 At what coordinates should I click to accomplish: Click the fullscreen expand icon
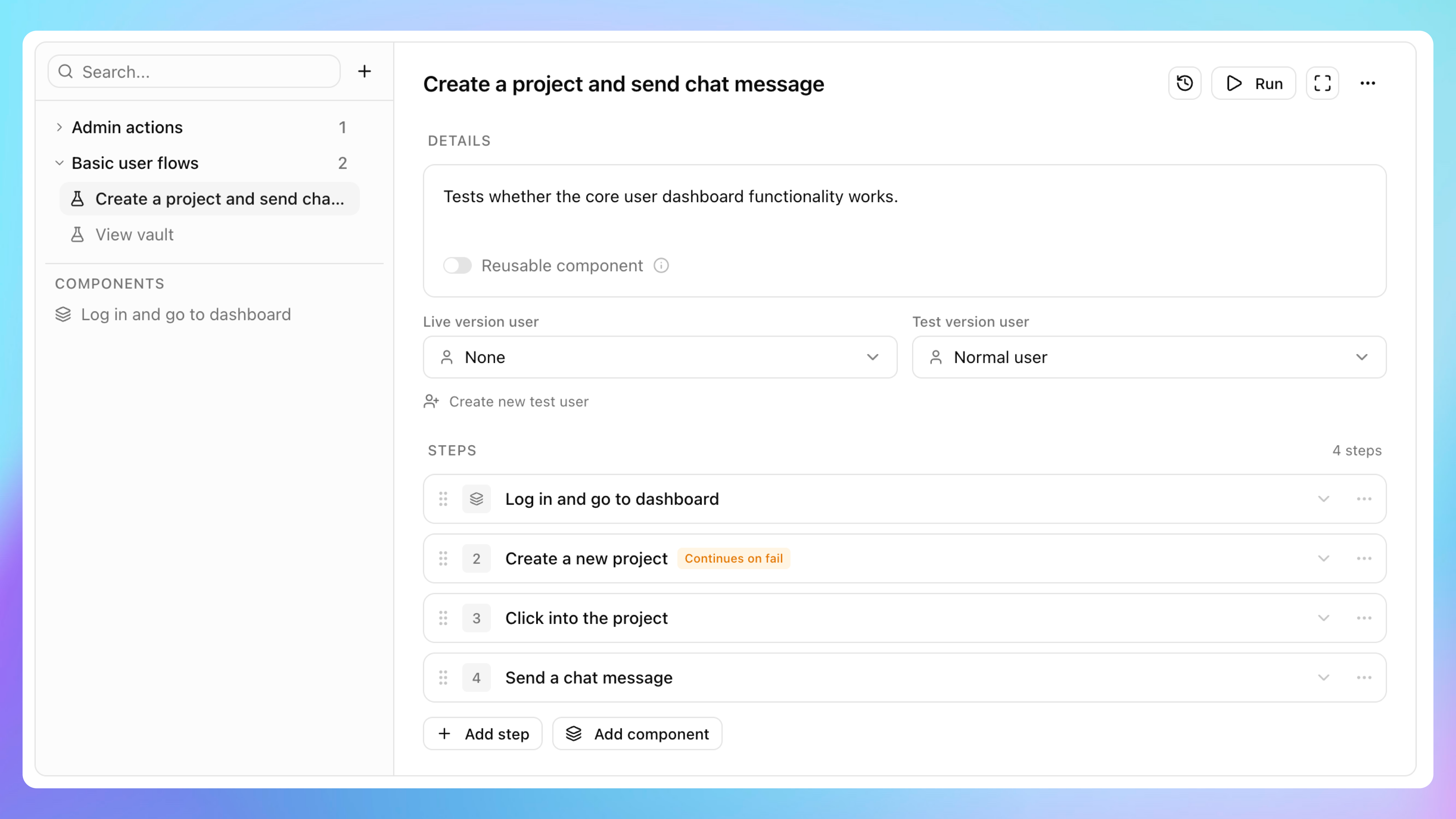[1322, 84]
